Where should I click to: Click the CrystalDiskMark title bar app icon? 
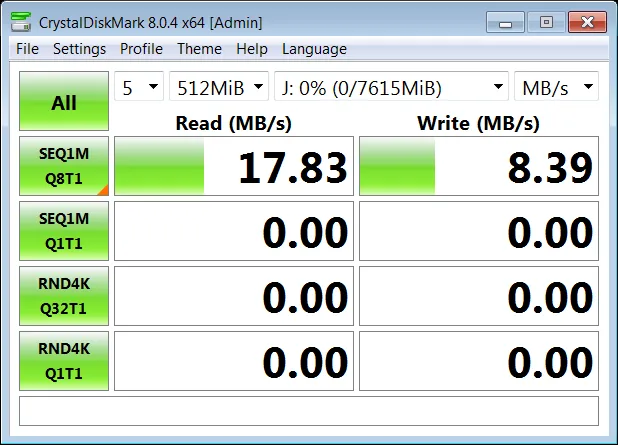(21, 22)
